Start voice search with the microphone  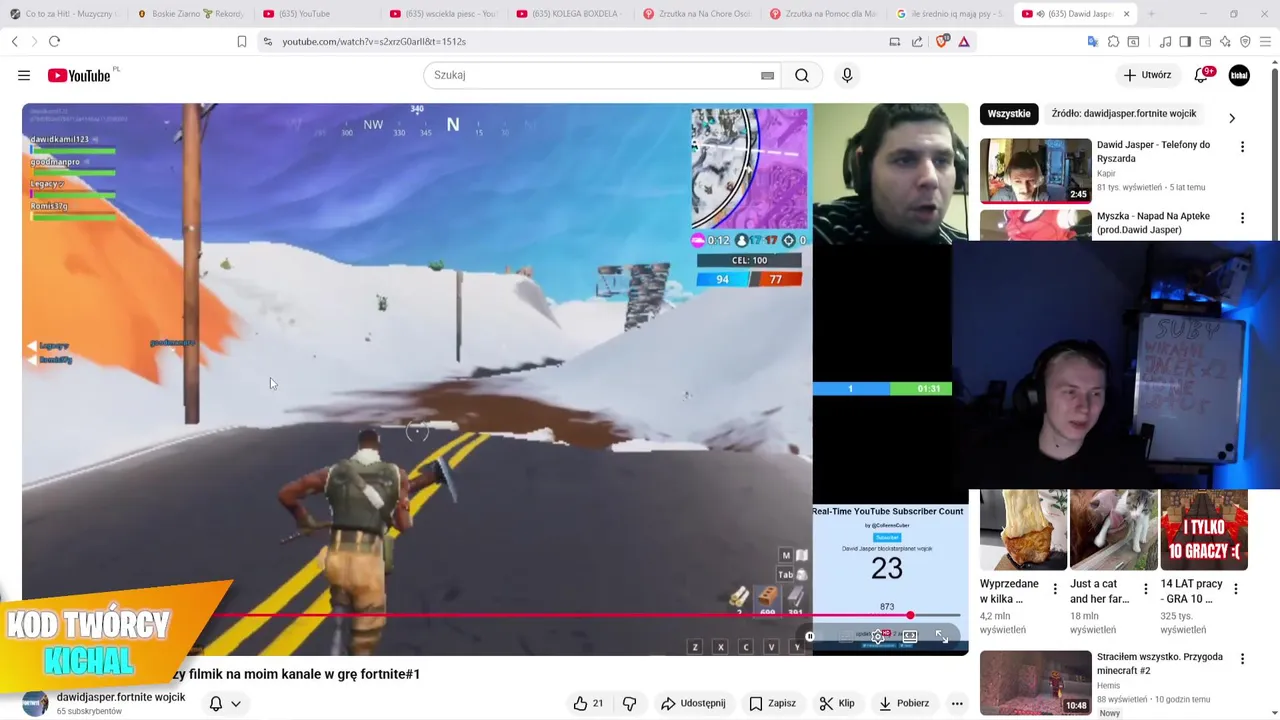847,75
